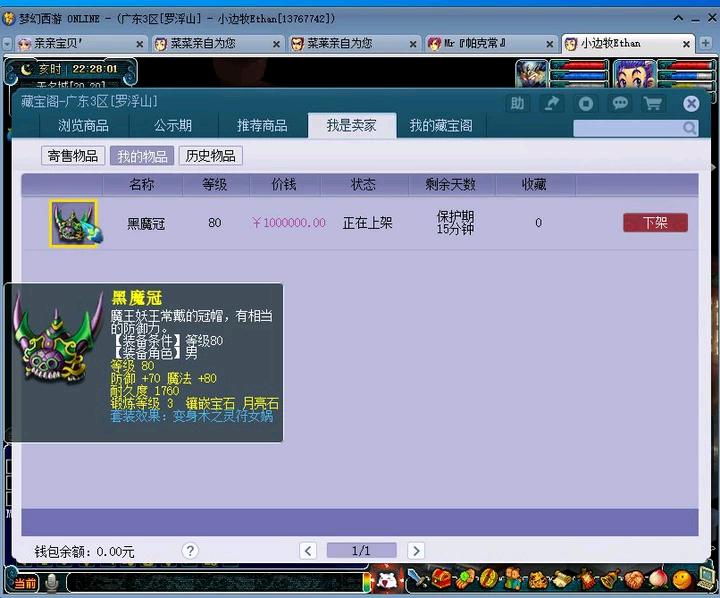Screen dimensions: 720x598
Task: Click the red banner guild icon
Action: [x=586, y=579]
